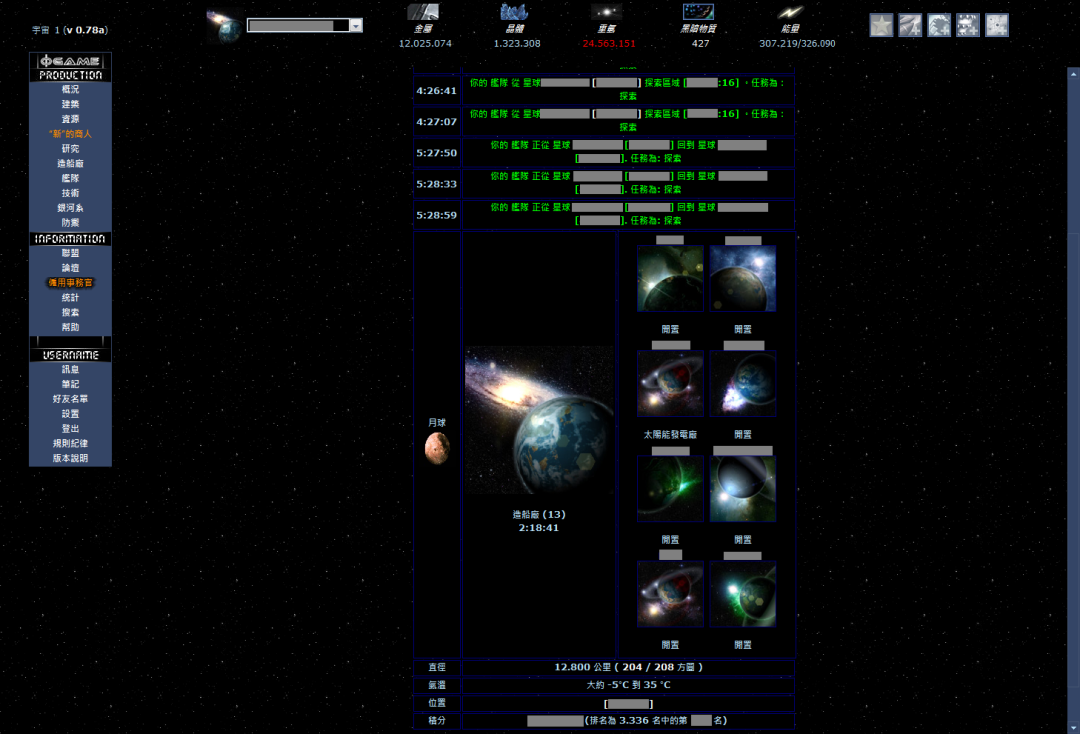The image size is (1080, 734).
Task: Navigate to 銀河系 galaxy view
Action: (x=70, y=208)
